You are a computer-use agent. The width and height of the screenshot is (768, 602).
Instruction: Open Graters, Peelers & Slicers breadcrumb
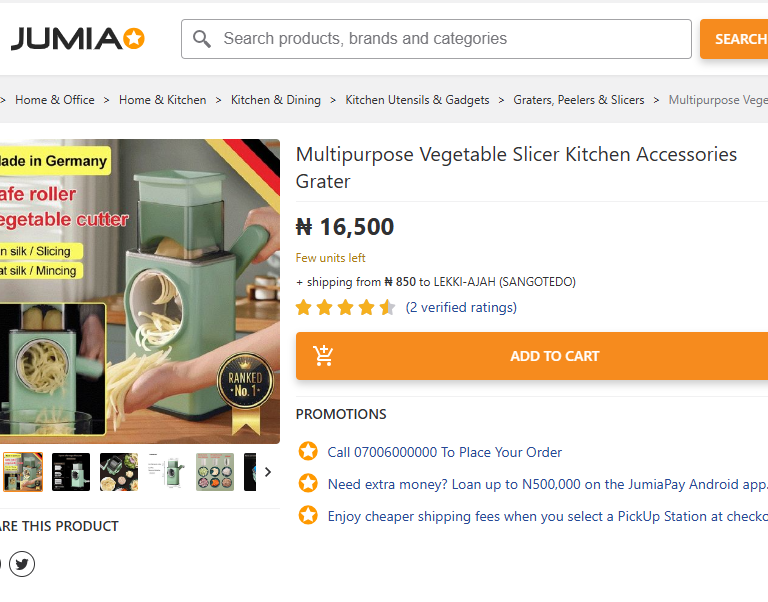(579, 100)
